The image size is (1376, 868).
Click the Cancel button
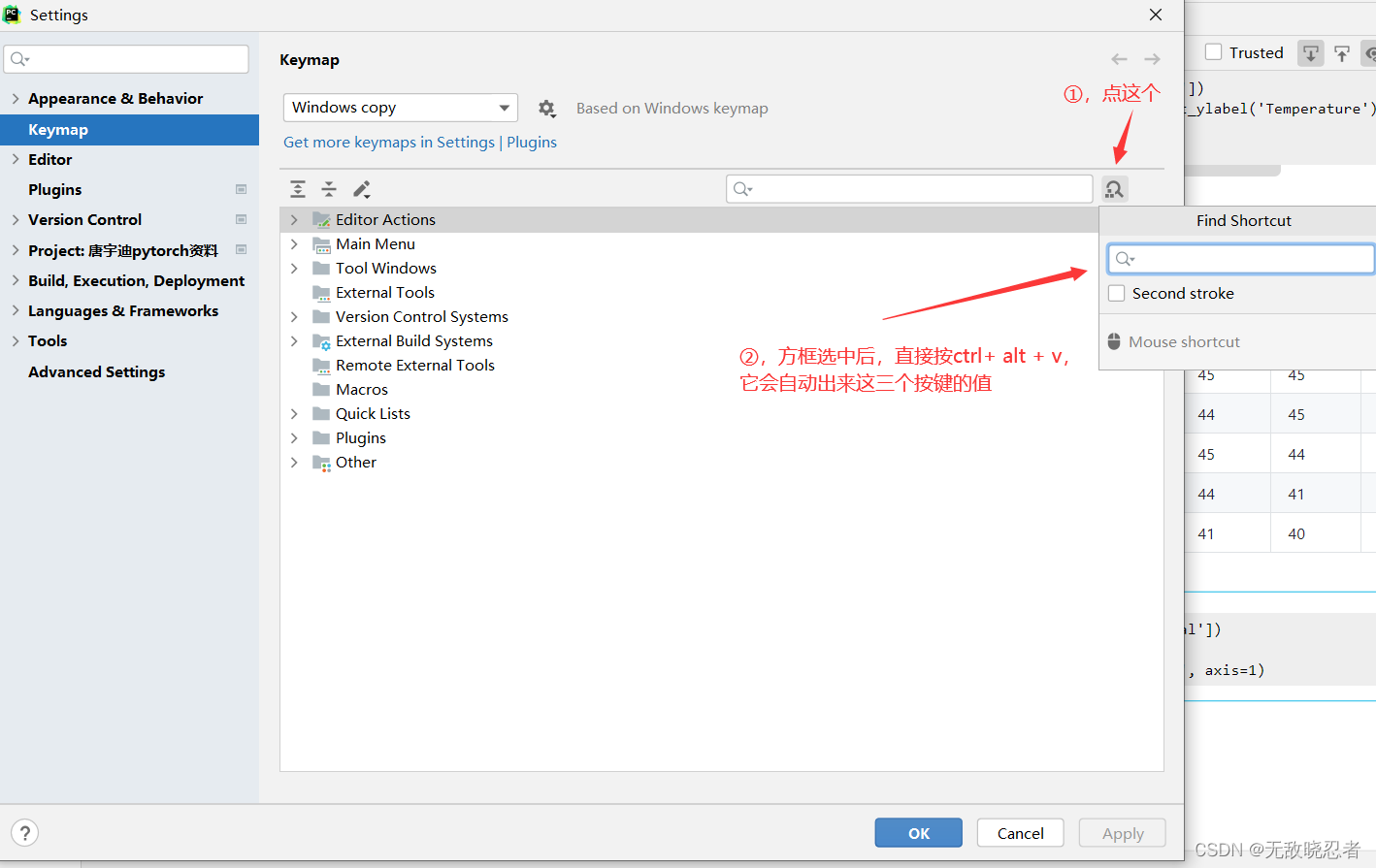point(1020,833)
